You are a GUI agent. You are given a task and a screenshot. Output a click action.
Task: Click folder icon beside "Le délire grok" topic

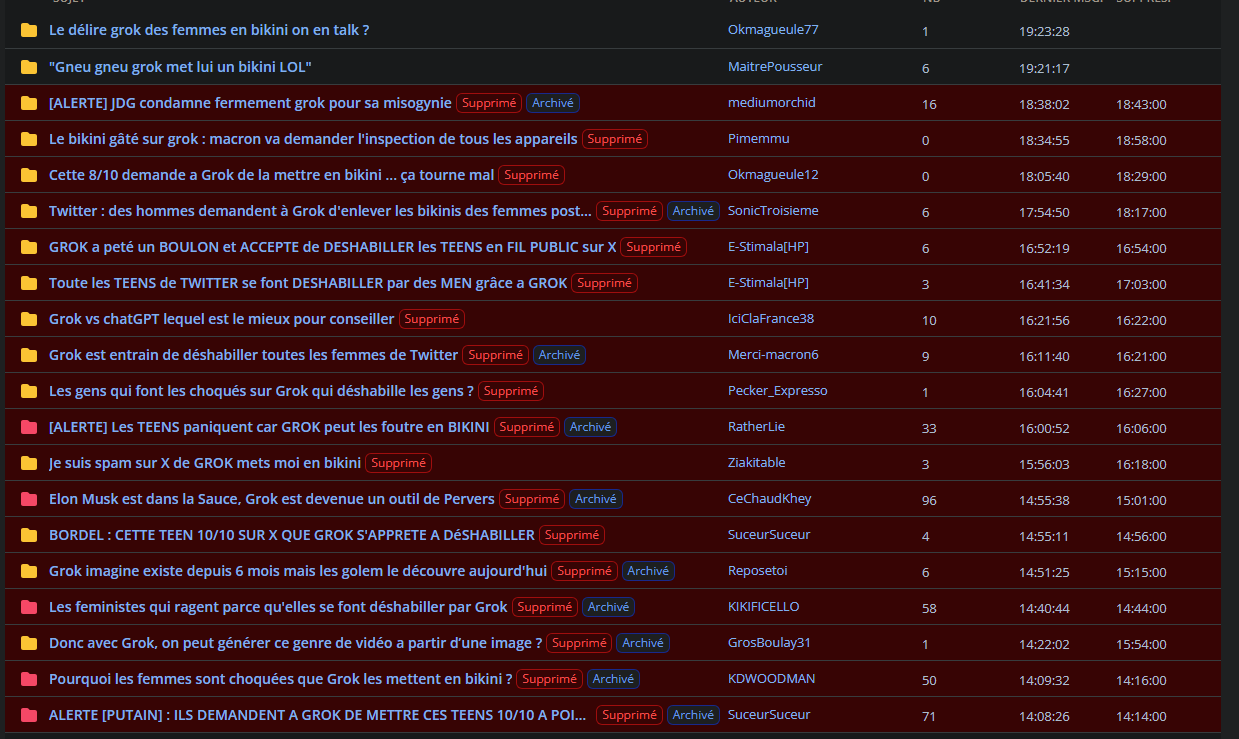click(29, 31)
